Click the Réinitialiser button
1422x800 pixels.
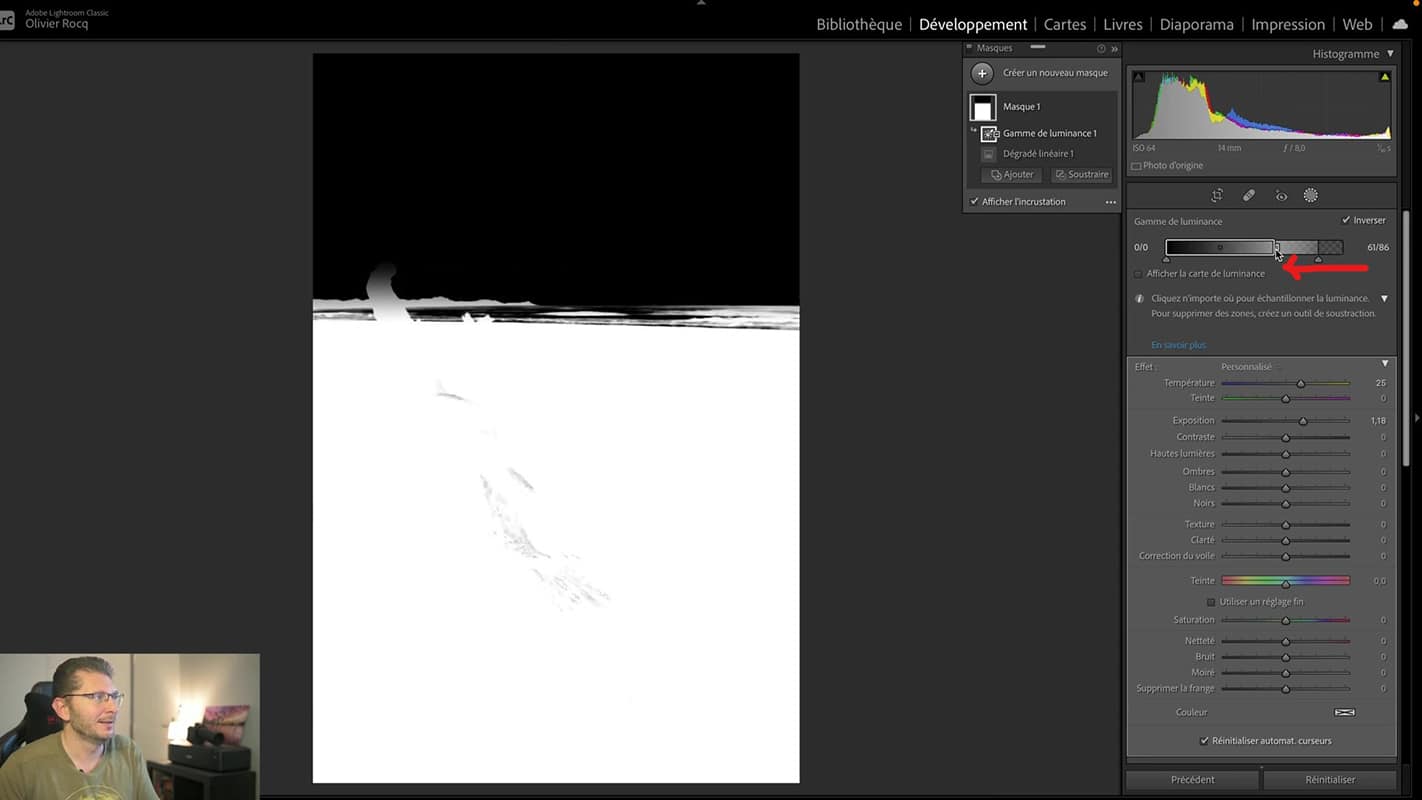(1330, 780)
